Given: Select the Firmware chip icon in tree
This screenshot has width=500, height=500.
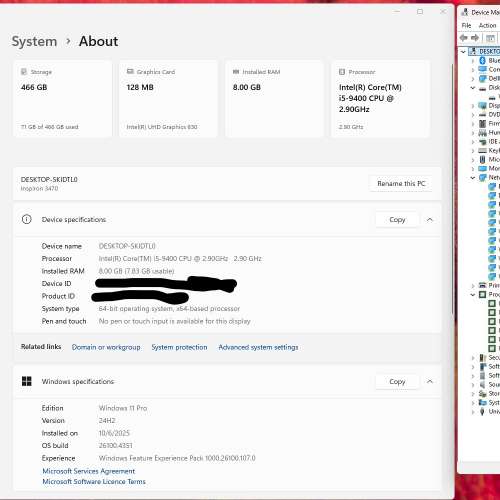Looking at the screenshot, I should (482, 124).
